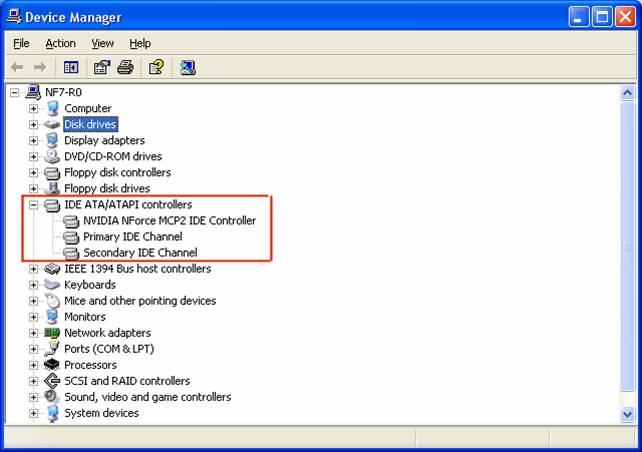
Task: Expand the Network adapters node
Action: pyautogui.click(x=33, y=333)
